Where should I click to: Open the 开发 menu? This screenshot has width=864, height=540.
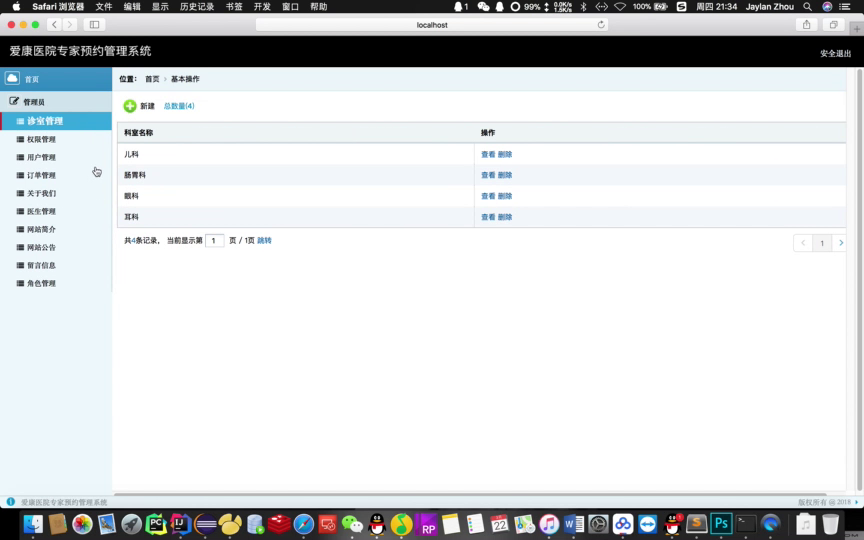point(262,7)
